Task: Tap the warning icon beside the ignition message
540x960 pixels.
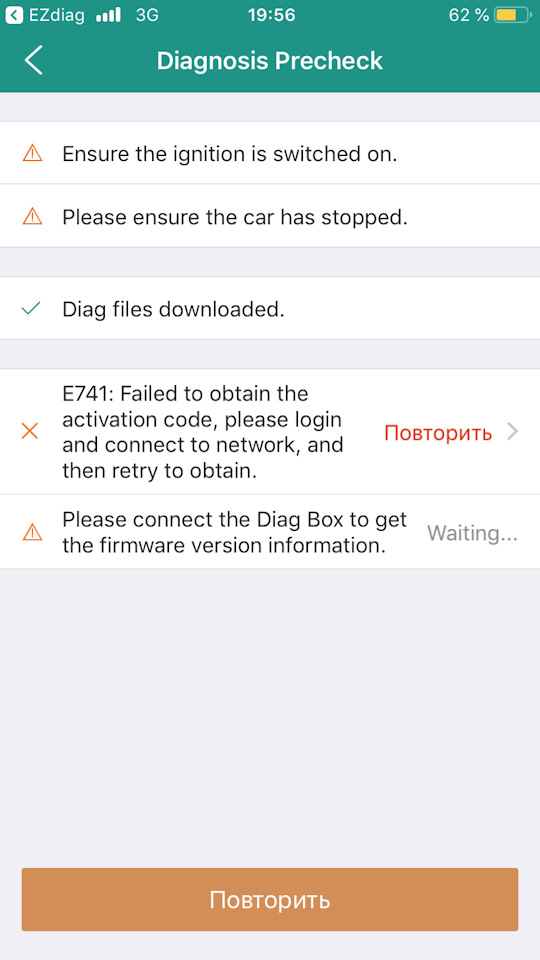Action: [32, 153]
